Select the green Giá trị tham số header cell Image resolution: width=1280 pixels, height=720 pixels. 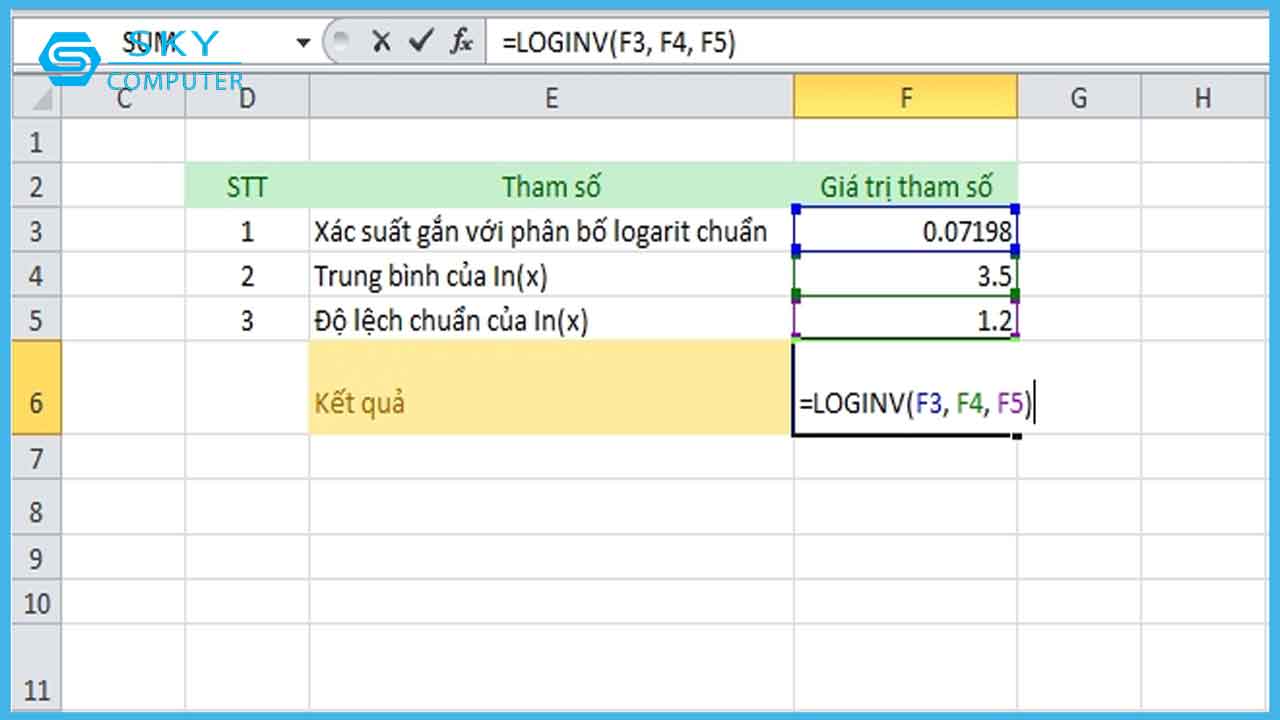click(x=905, y=186)
